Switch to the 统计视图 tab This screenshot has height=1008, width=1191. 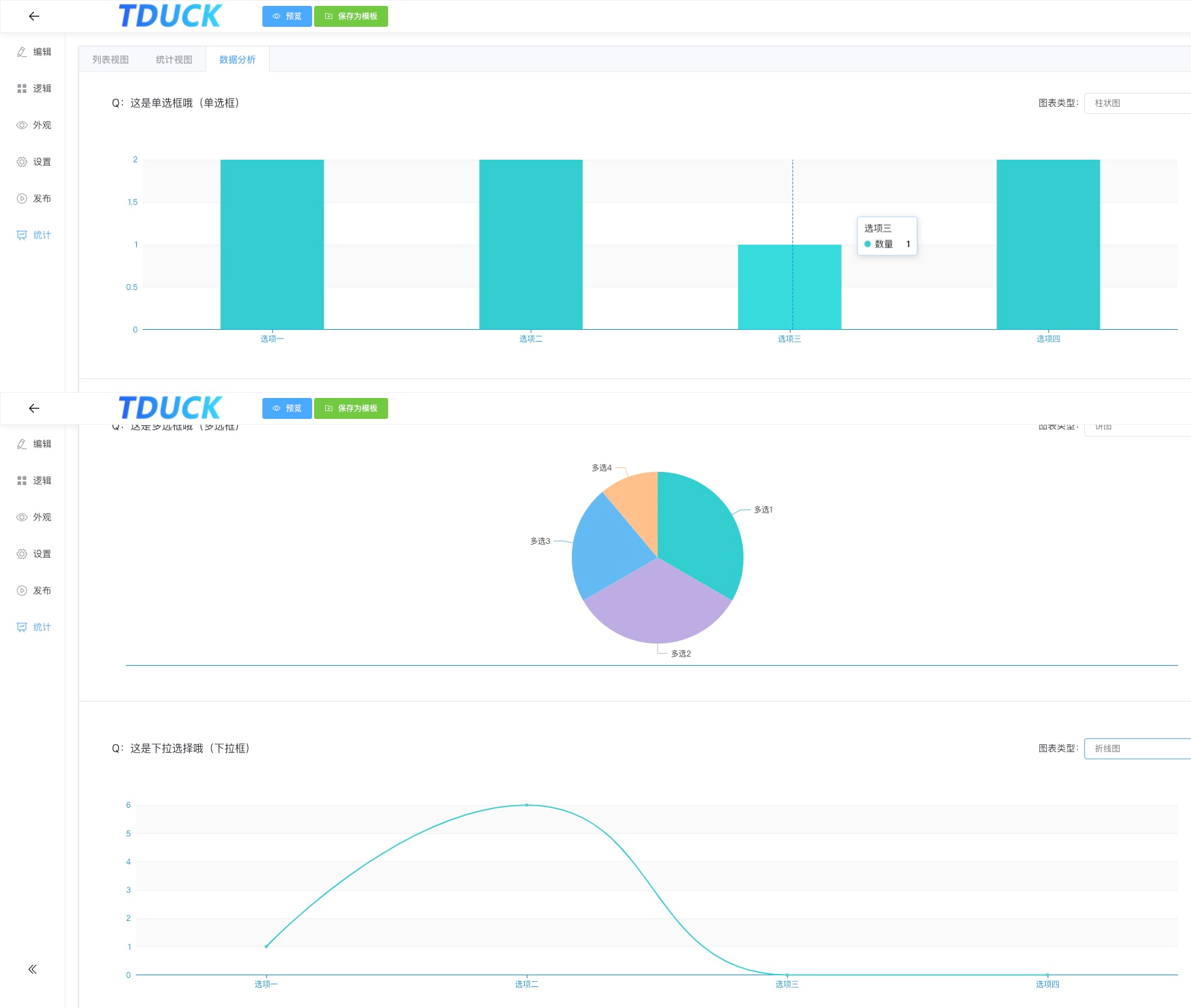(174, 60)
